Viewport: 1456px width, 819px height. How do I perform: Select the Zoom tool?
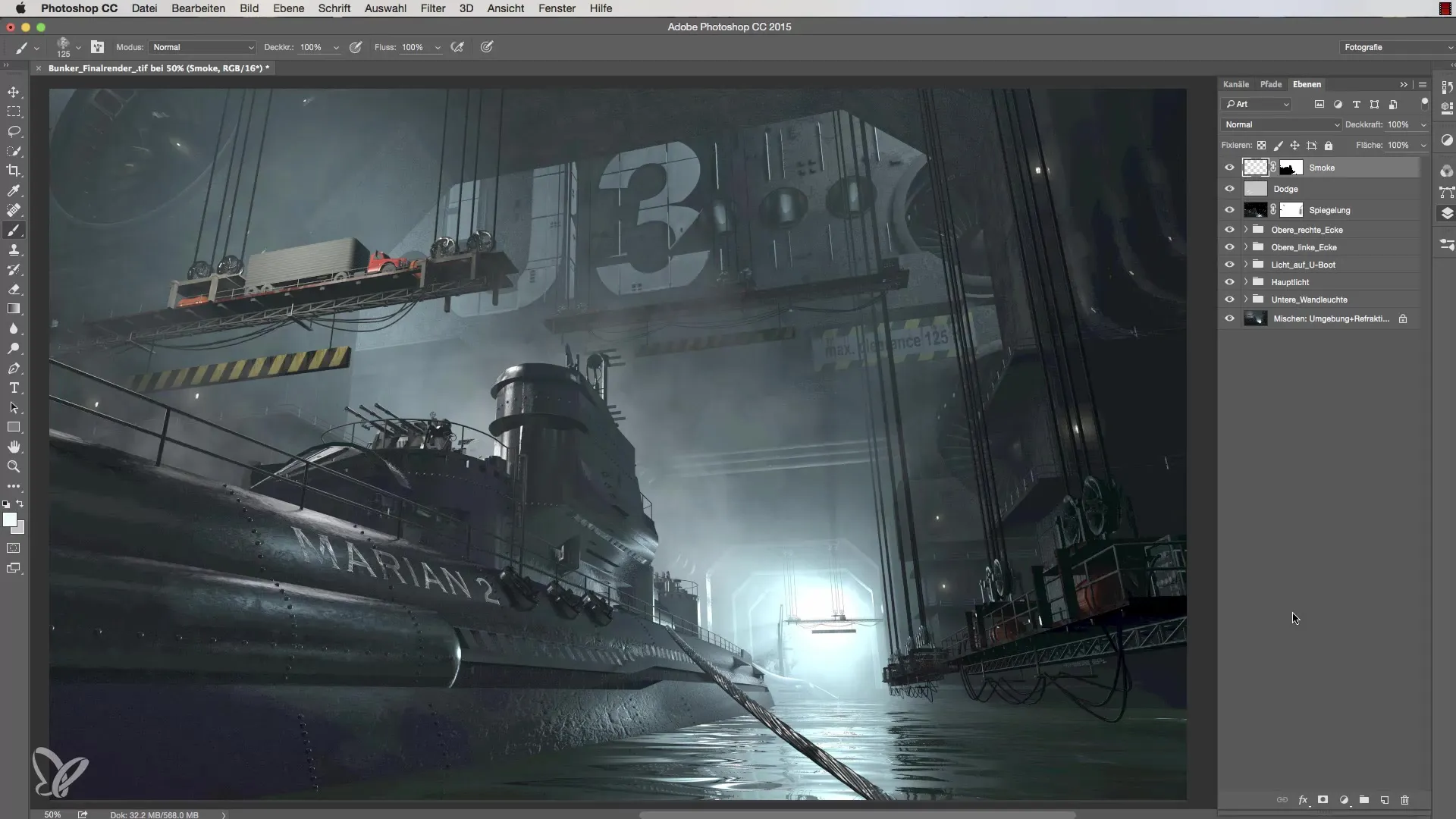[14, 466]
